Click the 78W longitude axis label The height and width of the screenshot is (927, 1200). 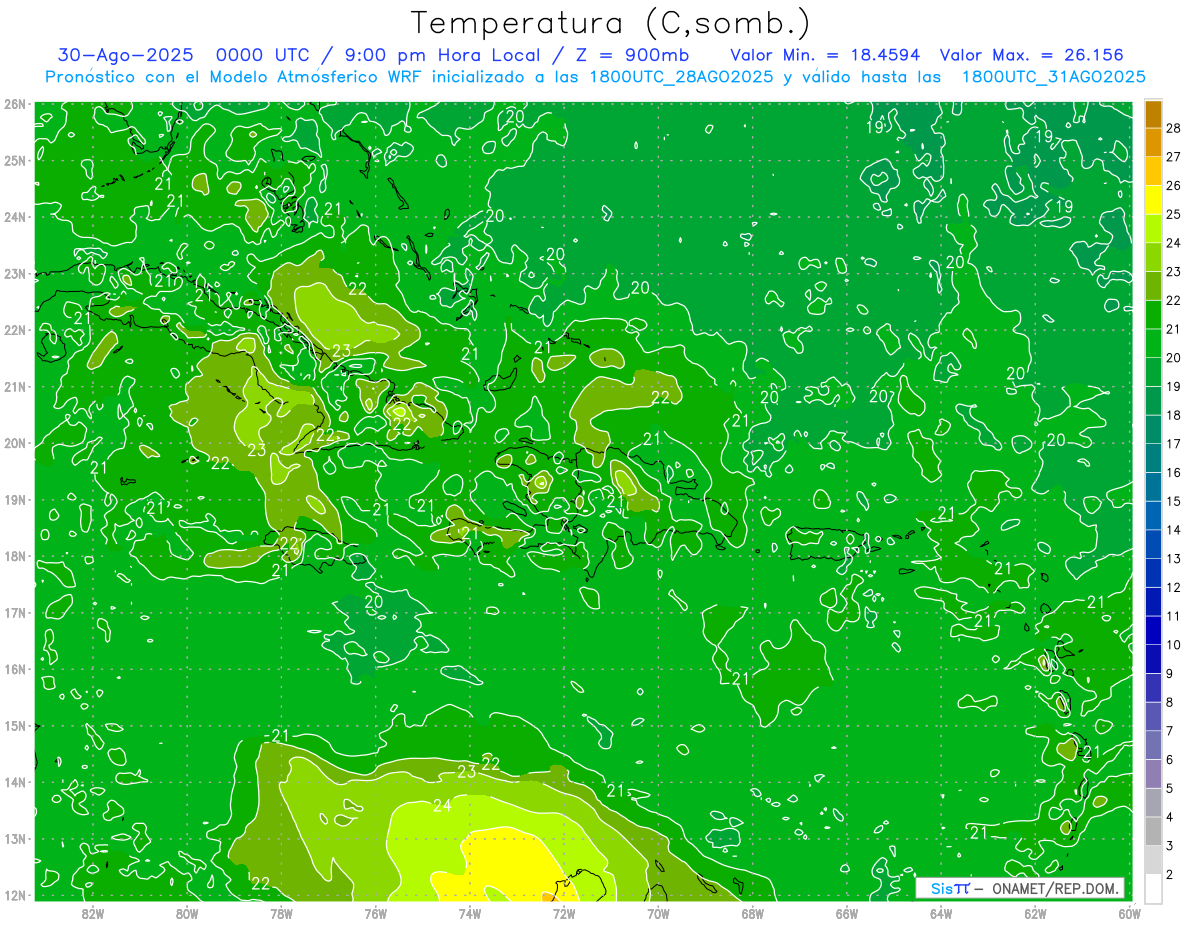pyautogui.click(x=281, y=913)
